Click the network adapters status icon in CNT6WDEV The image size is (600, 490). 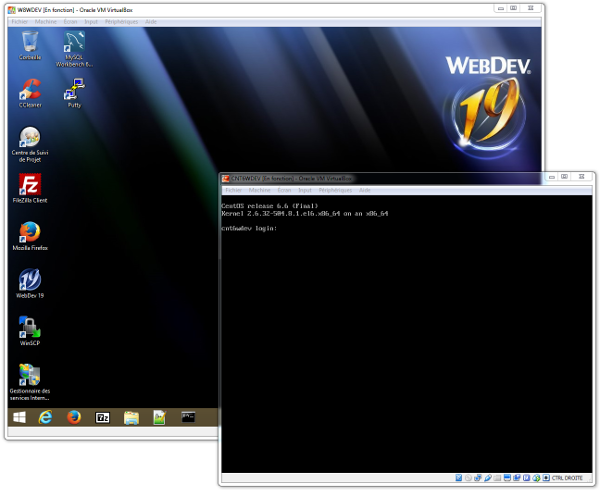478,478
